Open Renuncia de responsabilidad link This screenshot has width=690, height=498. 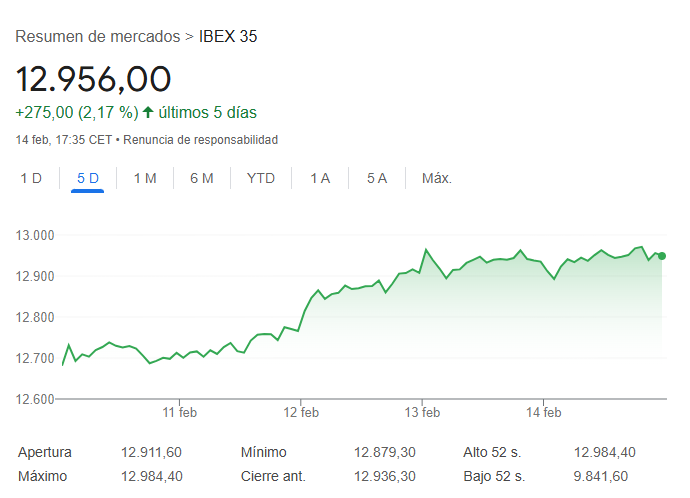click(x=201, y=140)
